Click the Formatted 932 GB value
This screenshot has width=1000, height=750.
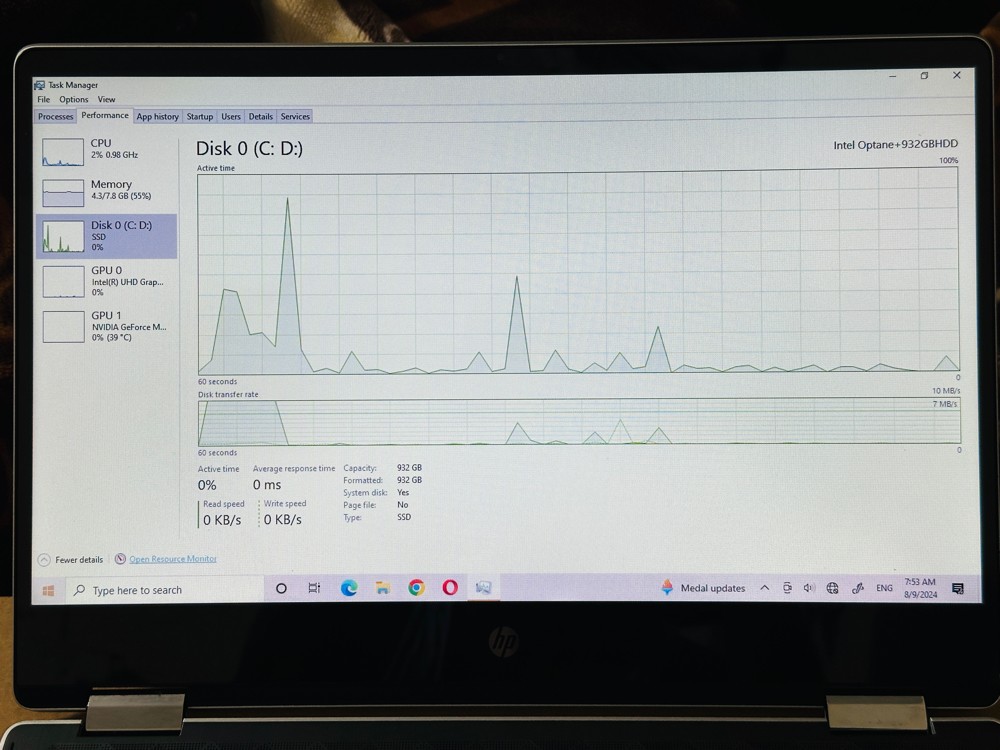pyautogui.click(x=409, y=480)
